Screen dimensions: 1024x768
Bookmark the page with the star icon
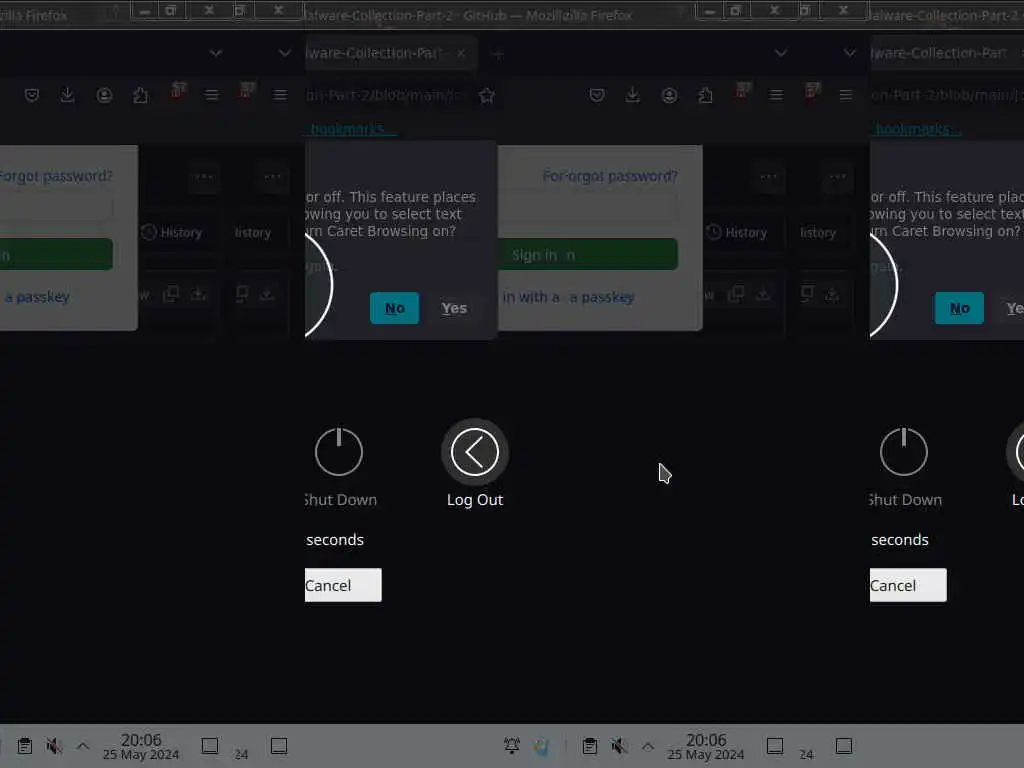coord(487,95)
